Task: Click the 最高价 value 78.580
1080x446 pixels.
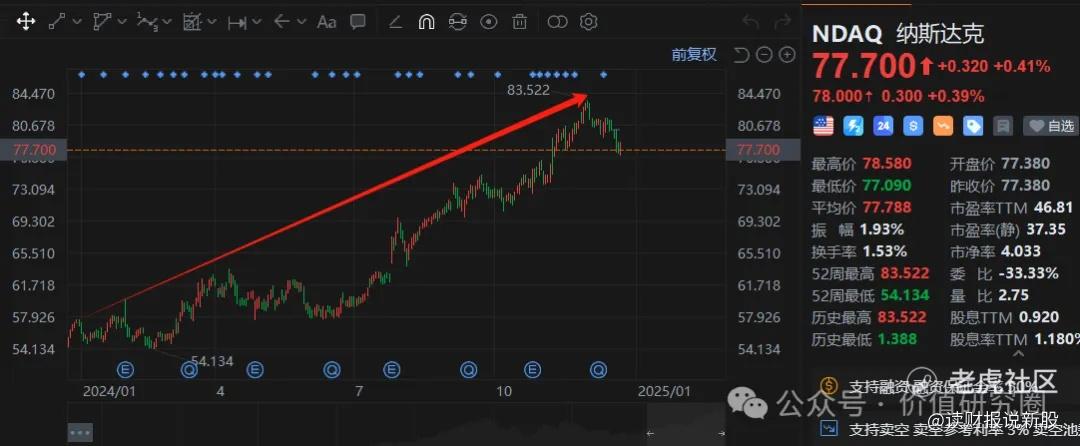Action: (x=885, y=163)
